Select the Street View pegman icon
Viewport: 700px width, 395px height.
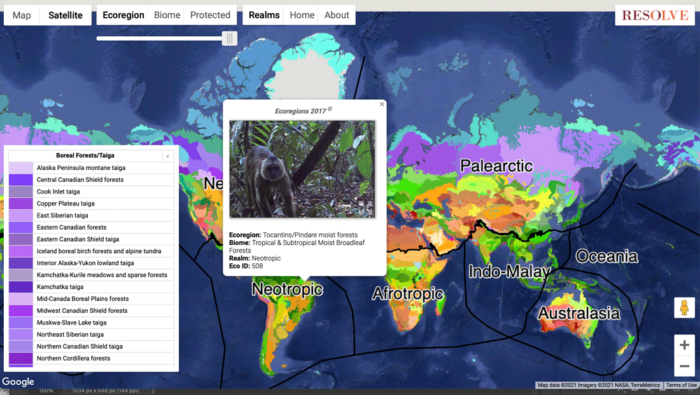pyautogui.click(x=684, y=308)
